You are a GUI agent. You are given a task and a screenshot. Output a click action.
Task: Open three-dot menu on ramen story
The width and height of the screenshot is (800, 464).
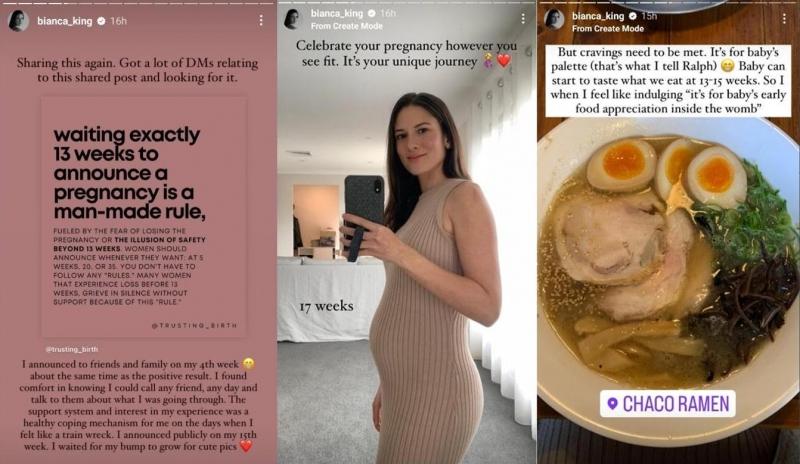(784, 19)
